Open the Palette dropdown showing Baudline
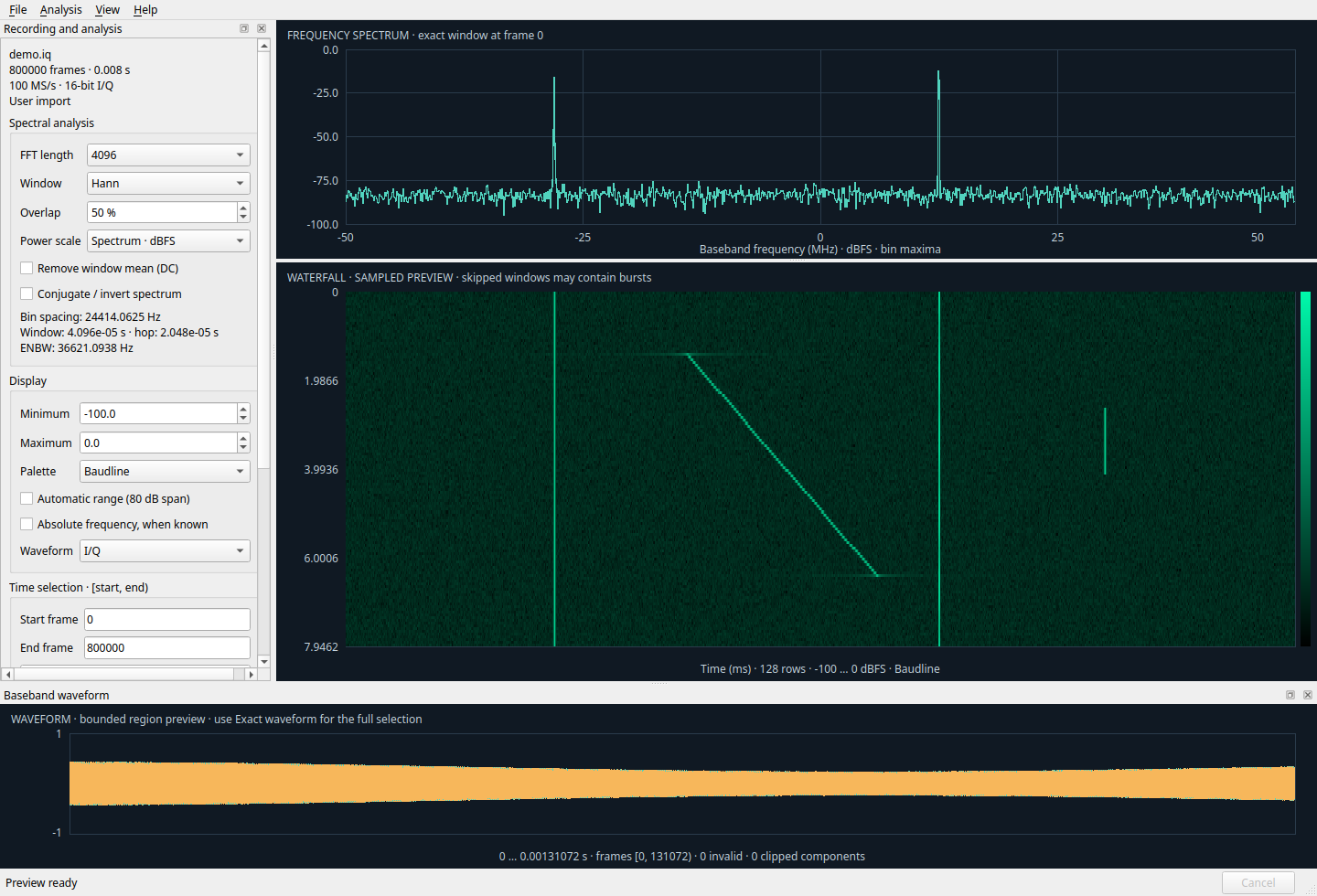Screen dimensions: 1317x896 point(165,471)
